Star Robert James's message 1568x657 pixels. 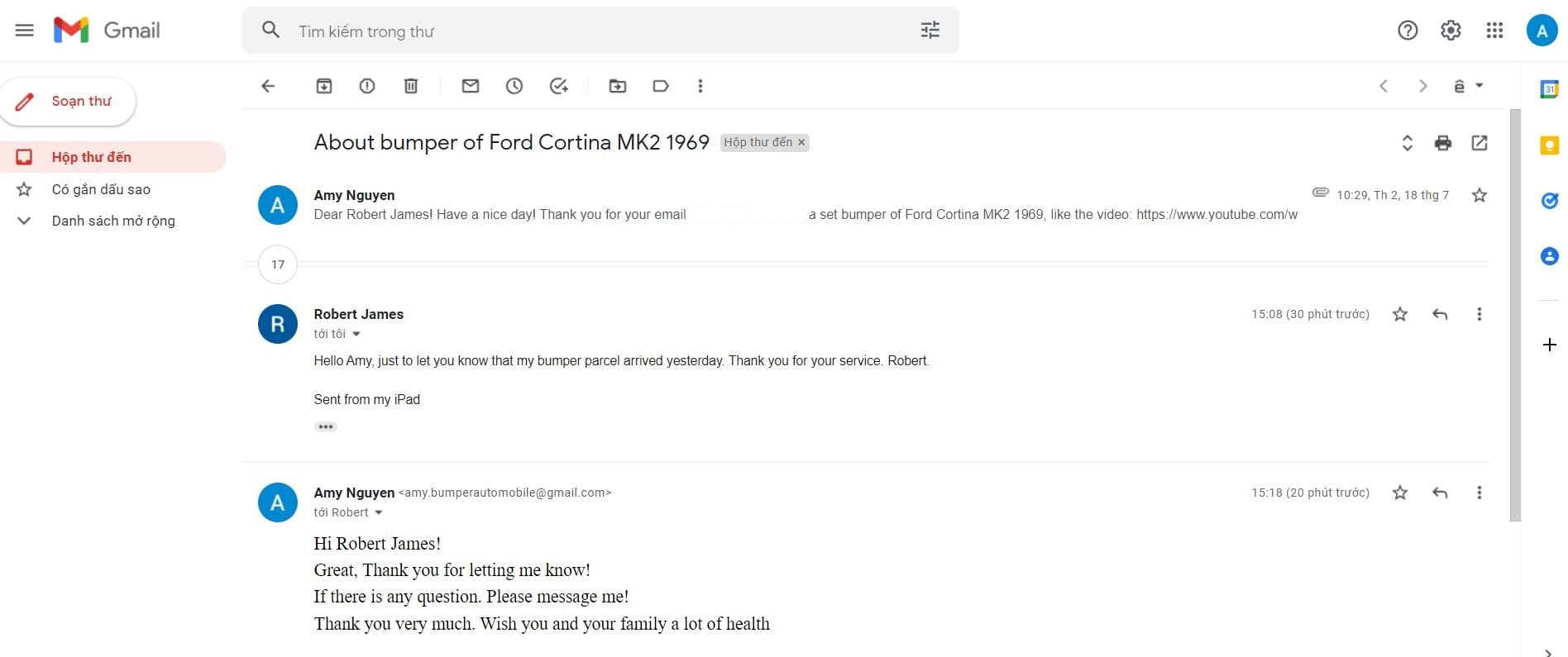pyautogui.click(x=1399, y=314)
